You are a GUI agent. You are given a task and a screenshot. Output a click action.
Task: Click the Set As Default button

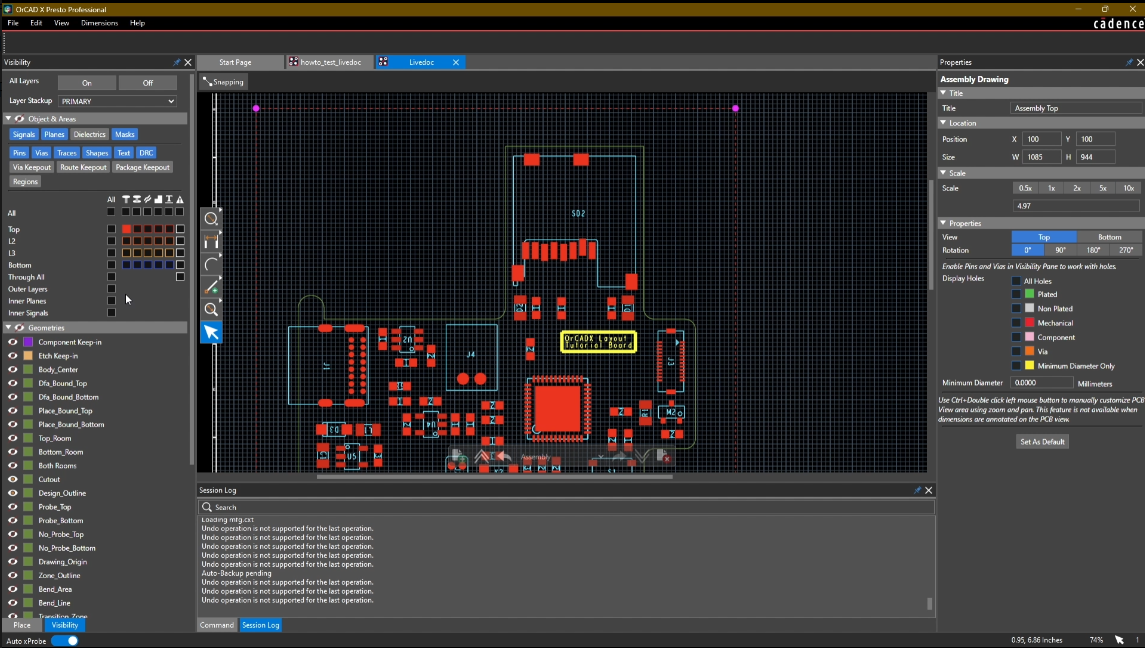(1042, 441)
